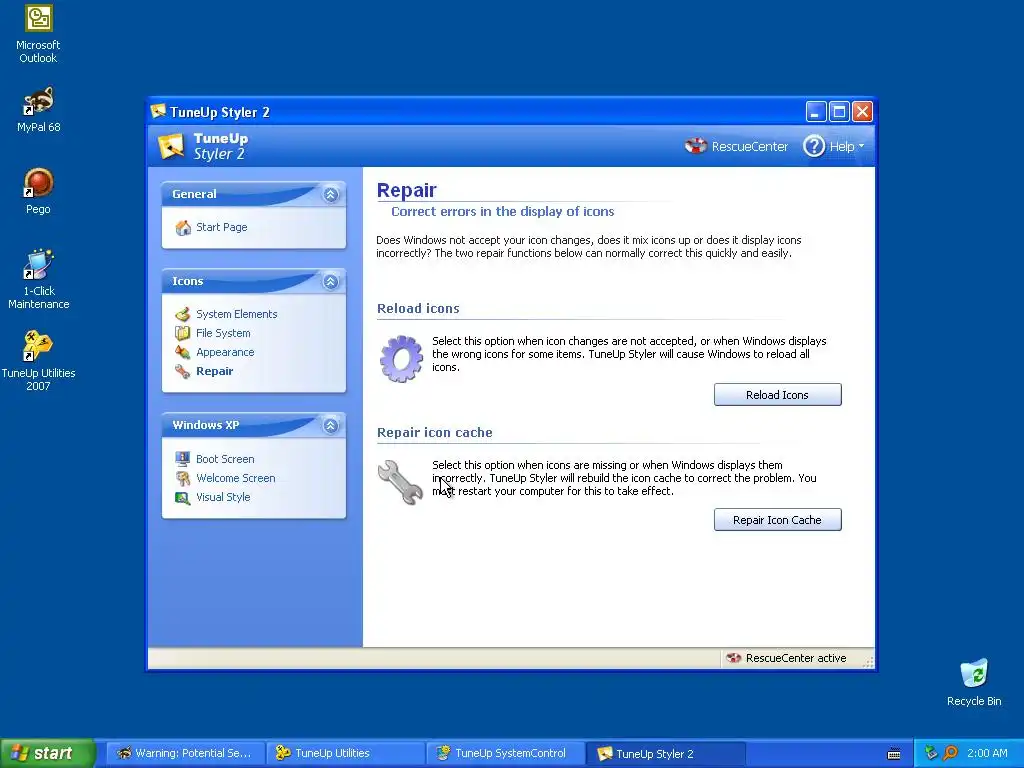Click the gear icon beside Reload icons
This screenshot has width=1024, height=768.
[401, 359]
